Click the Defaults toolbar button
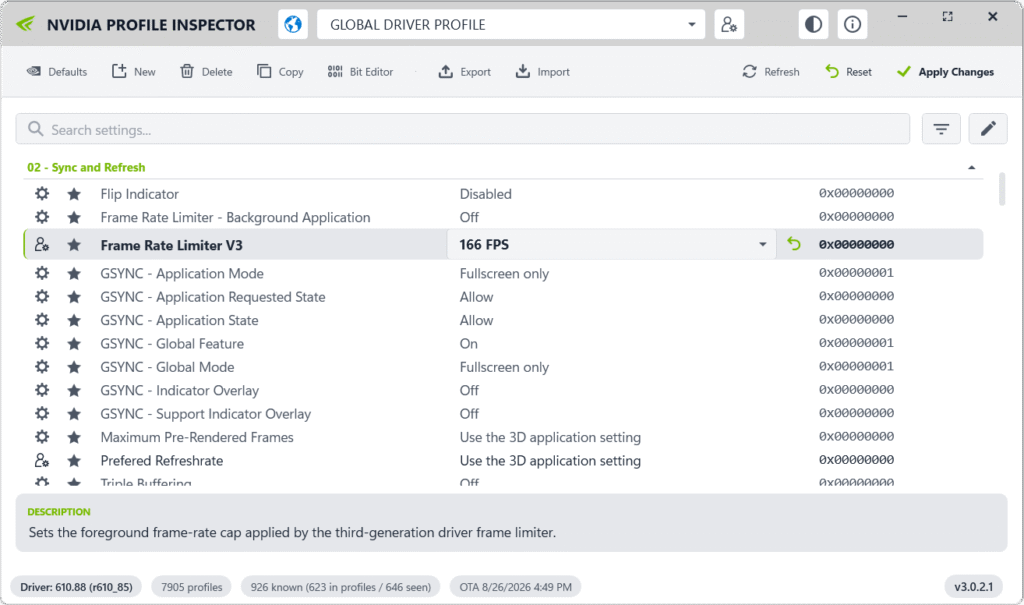 (57, 72)
